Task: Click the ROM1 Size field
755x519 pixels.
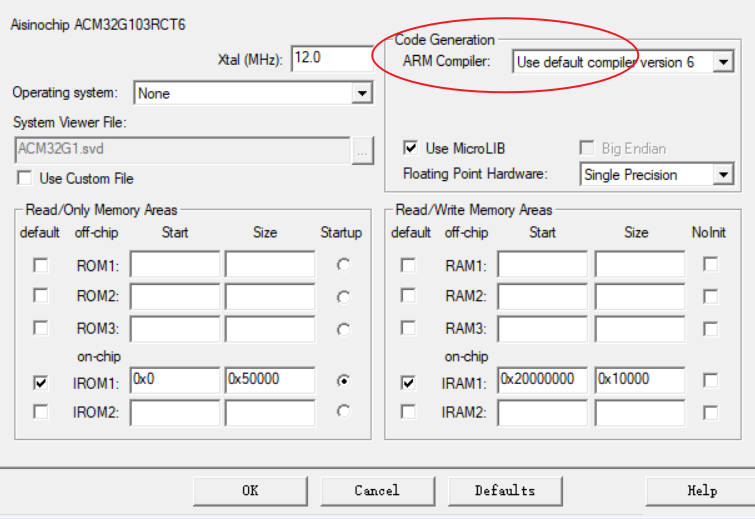Action: (270, 263)
